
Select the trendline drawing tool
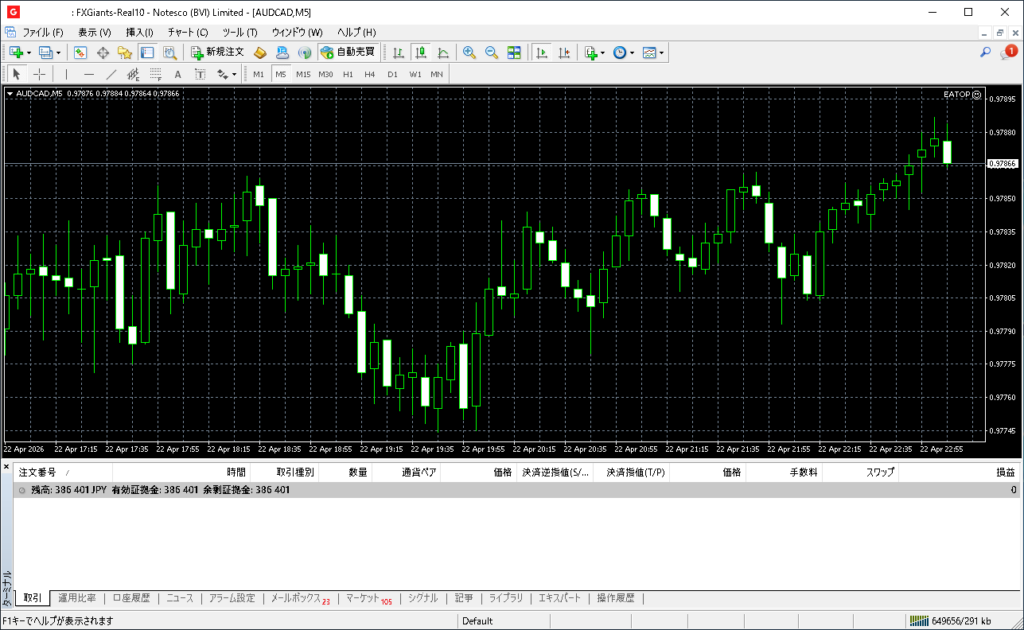pyautogui.click(x=111, y=74)
